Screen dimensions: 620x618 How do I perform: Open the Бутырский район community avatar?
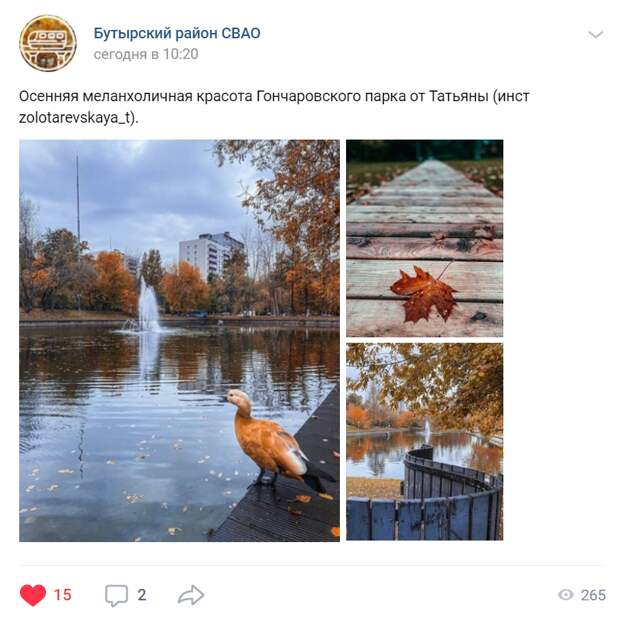click(x=48, y=43)
